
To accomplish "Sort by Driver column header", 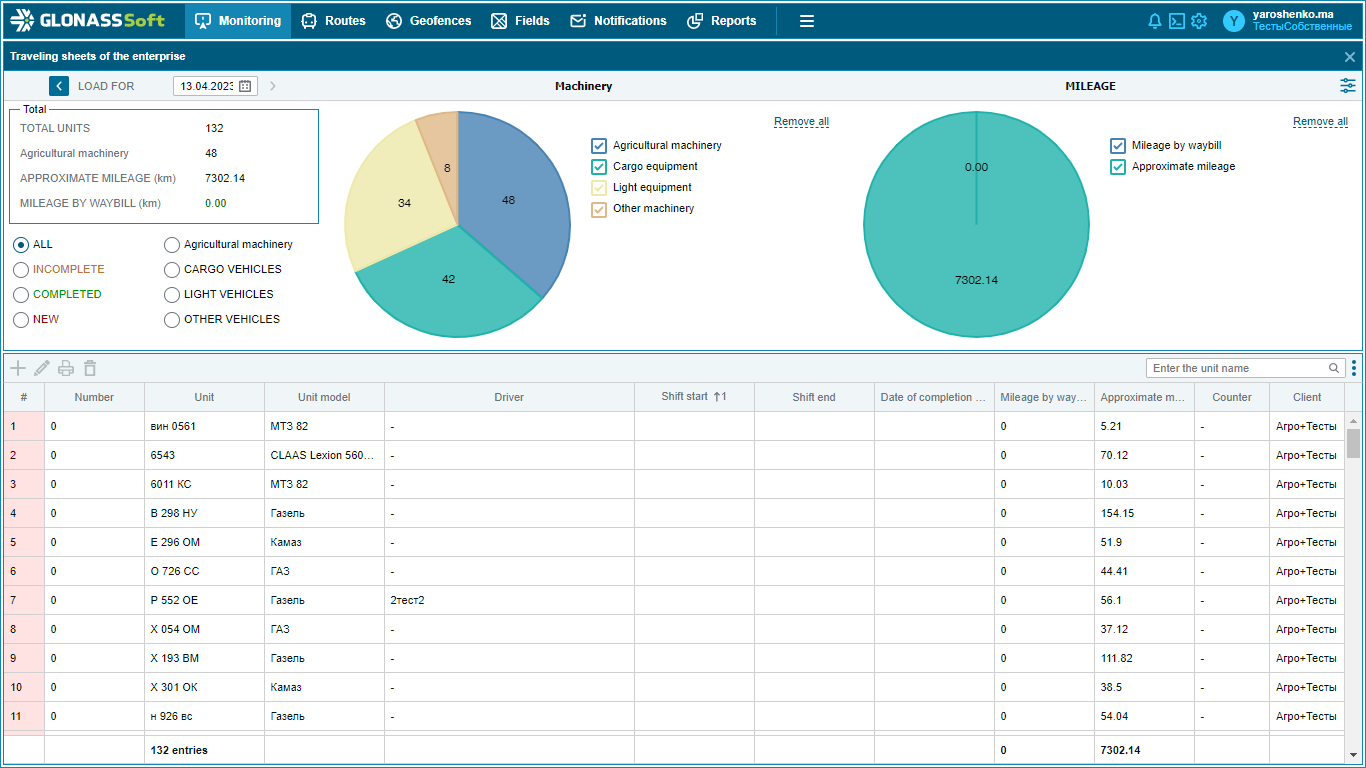I will (509, 397).
